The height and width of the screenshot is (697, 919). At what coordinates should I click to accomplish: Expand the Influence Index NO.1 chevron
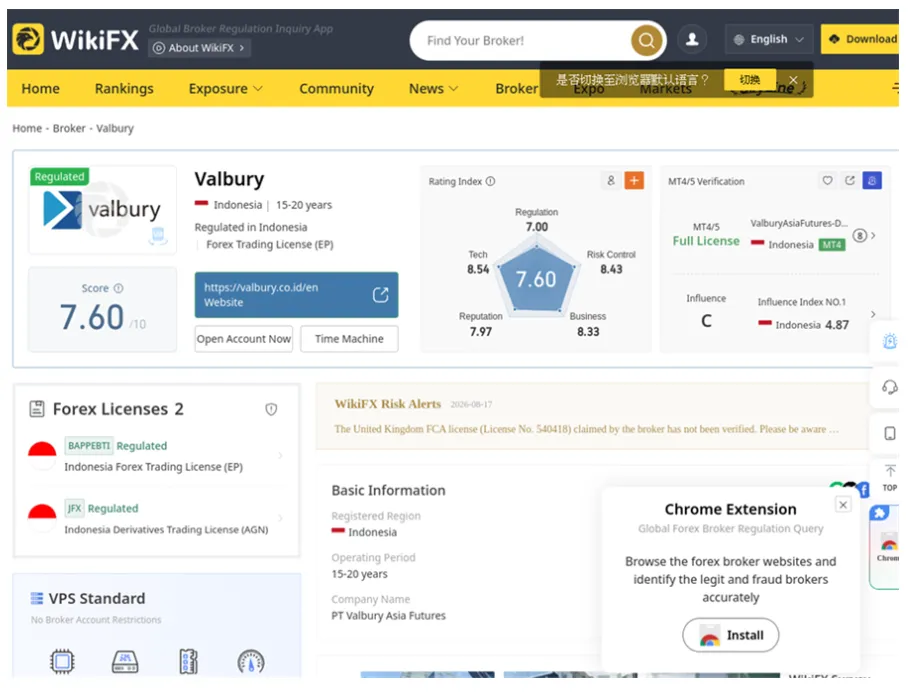pyautogui.click(x=873, y=314)
